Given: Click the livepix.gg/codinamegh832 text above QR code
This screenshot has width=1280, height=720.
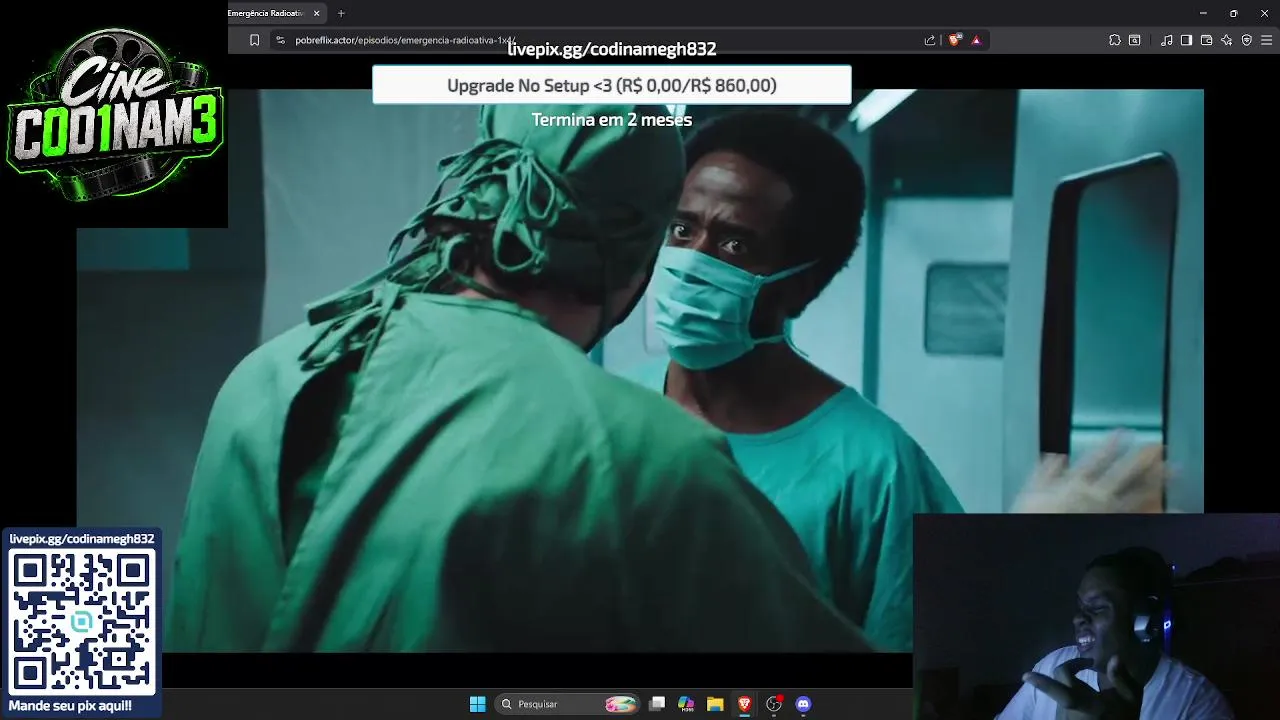Looking at the screenshot, I should pyautogui.click(x=82, y=539).
